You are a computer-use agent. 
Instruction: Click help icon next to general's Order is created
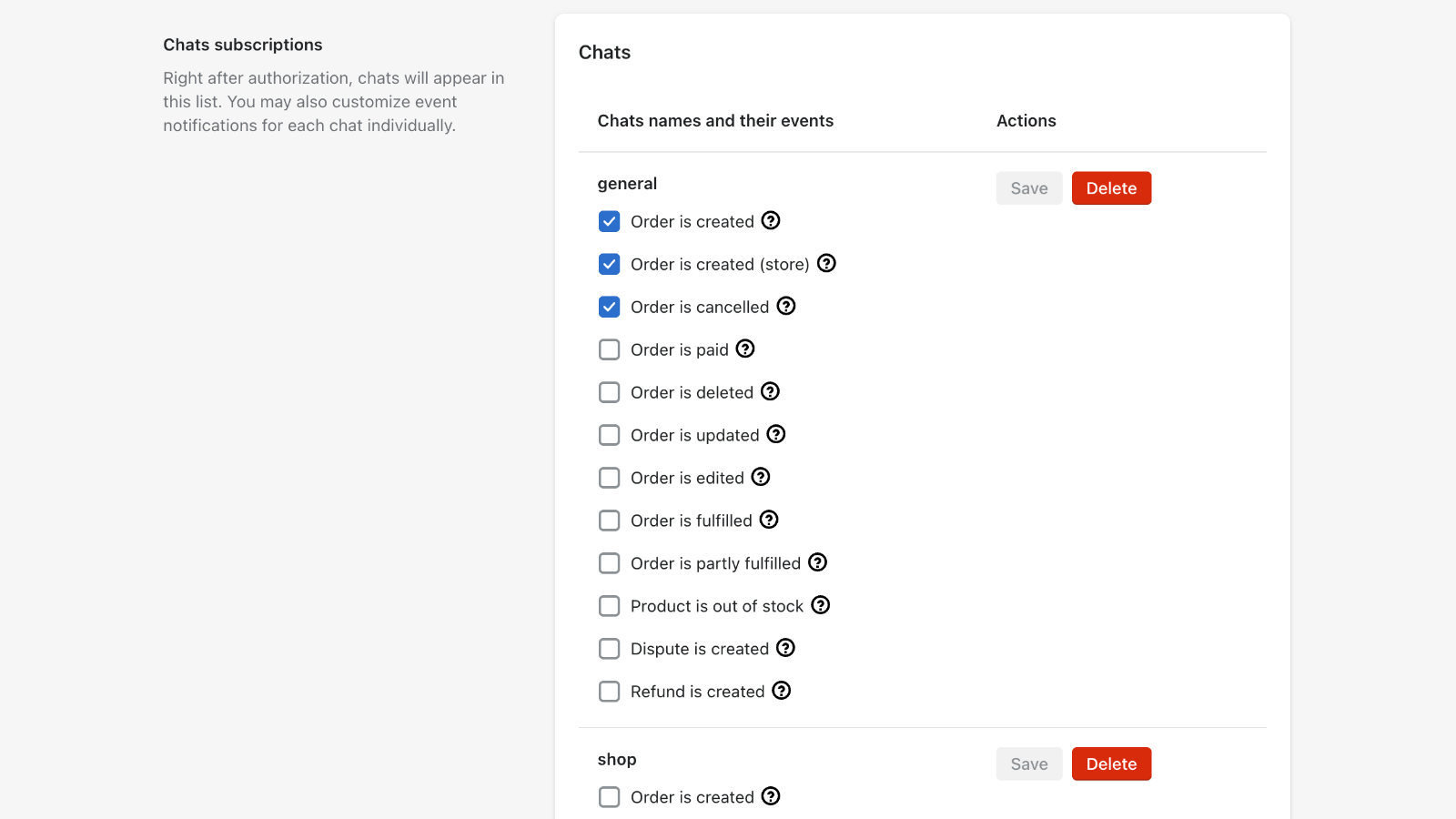[771, 221]
